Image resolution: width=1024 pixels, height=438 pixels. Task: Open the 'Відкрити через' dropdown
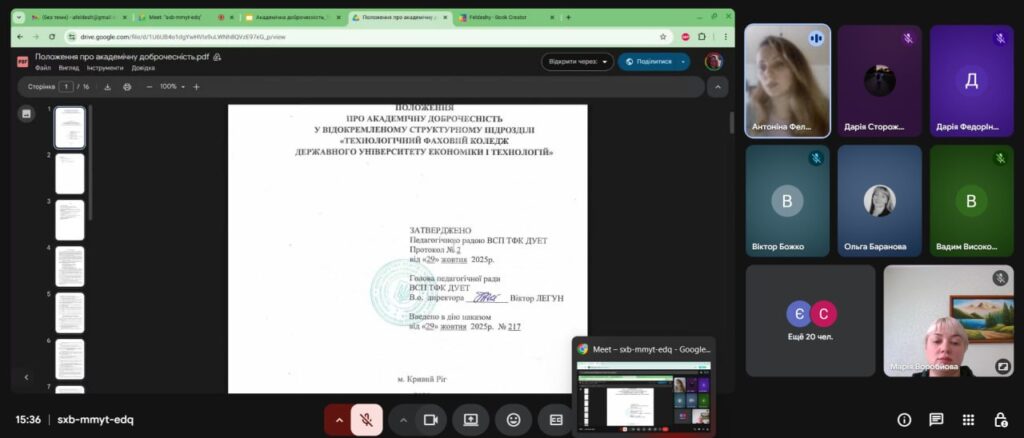(577, 61)
